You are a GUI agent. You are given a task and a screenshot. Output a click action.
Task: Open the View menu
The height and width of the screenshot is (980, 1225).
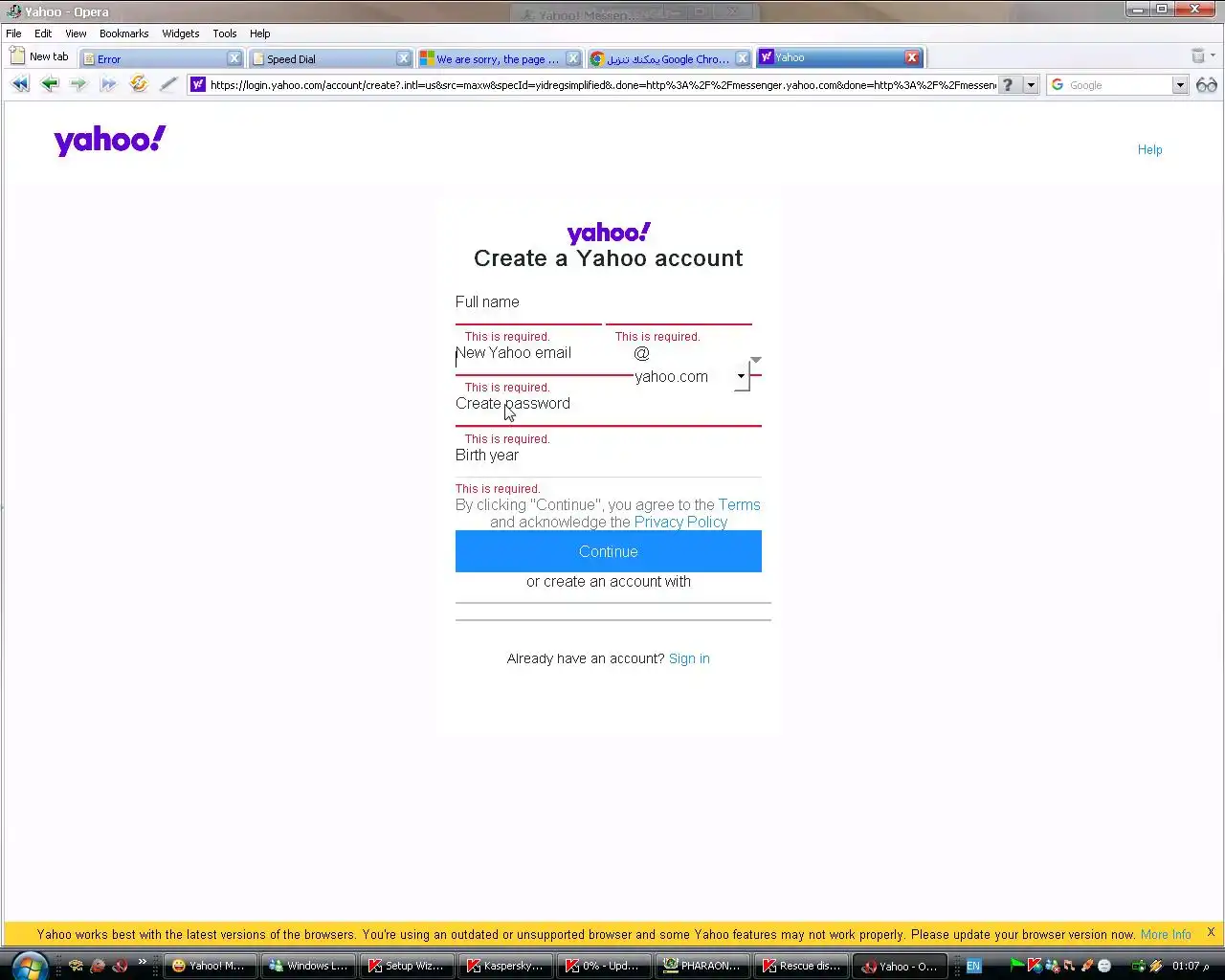[76, 33]
